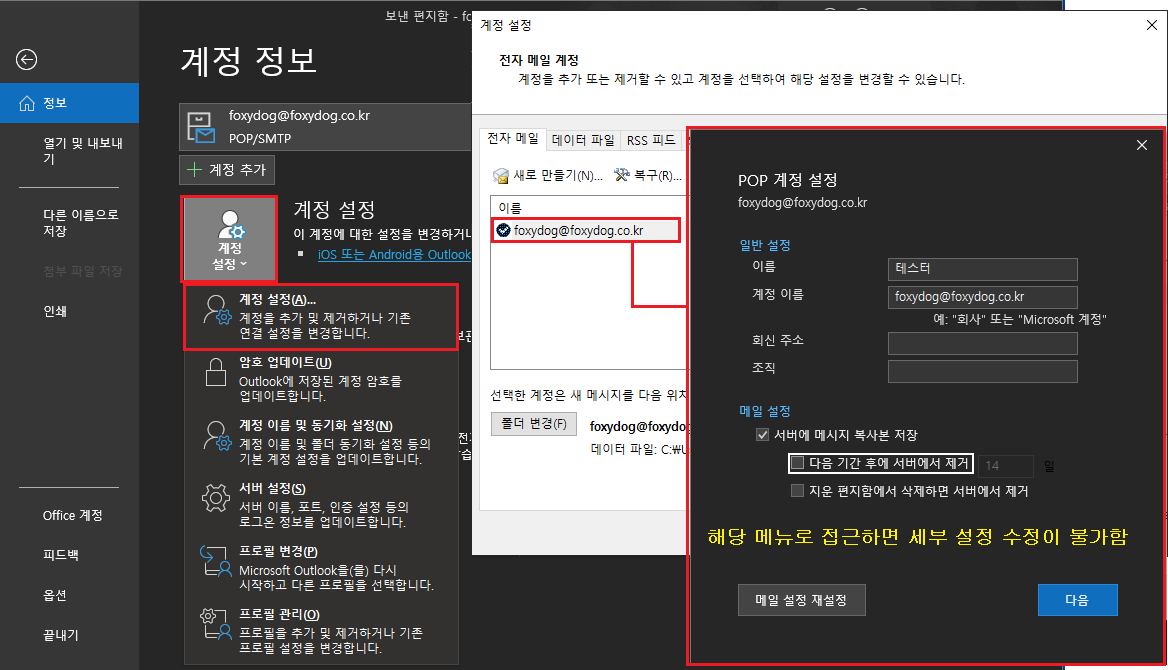Close the POP 계정 설정 dialog
Image resolution: width=1168 pixels, height=670 pixels.
point(1142,145)
